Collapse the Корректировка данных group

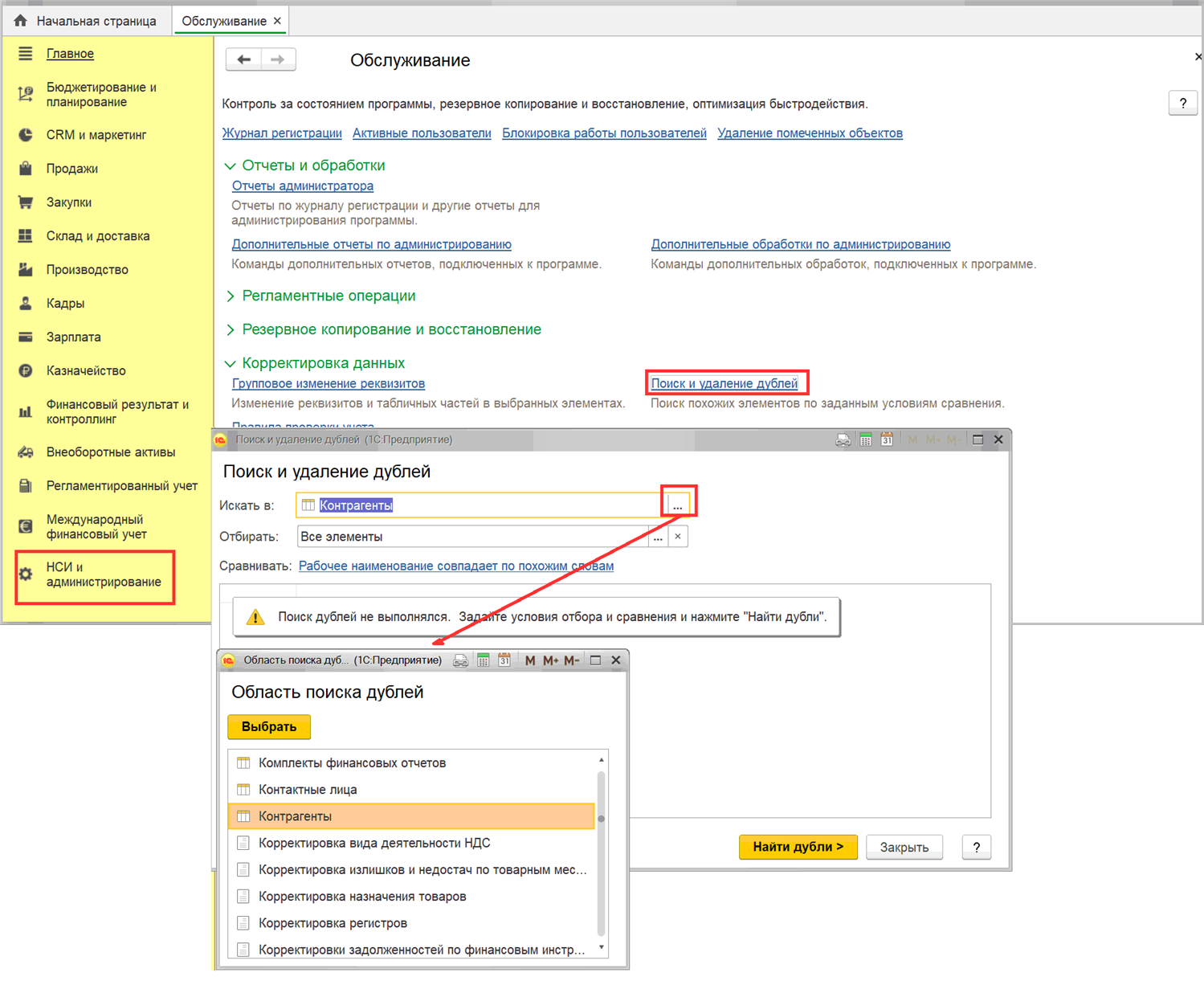point(230,364)
